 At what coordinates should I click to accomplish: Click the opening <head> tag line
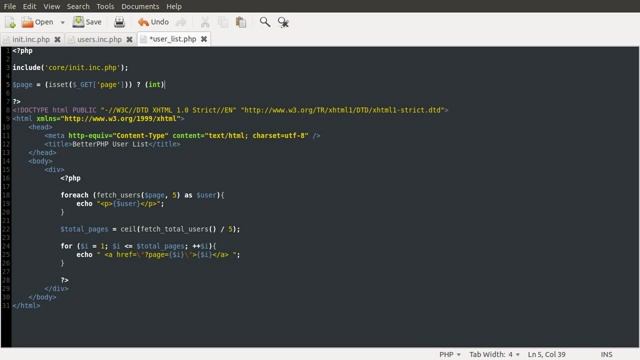click(40, 127)
